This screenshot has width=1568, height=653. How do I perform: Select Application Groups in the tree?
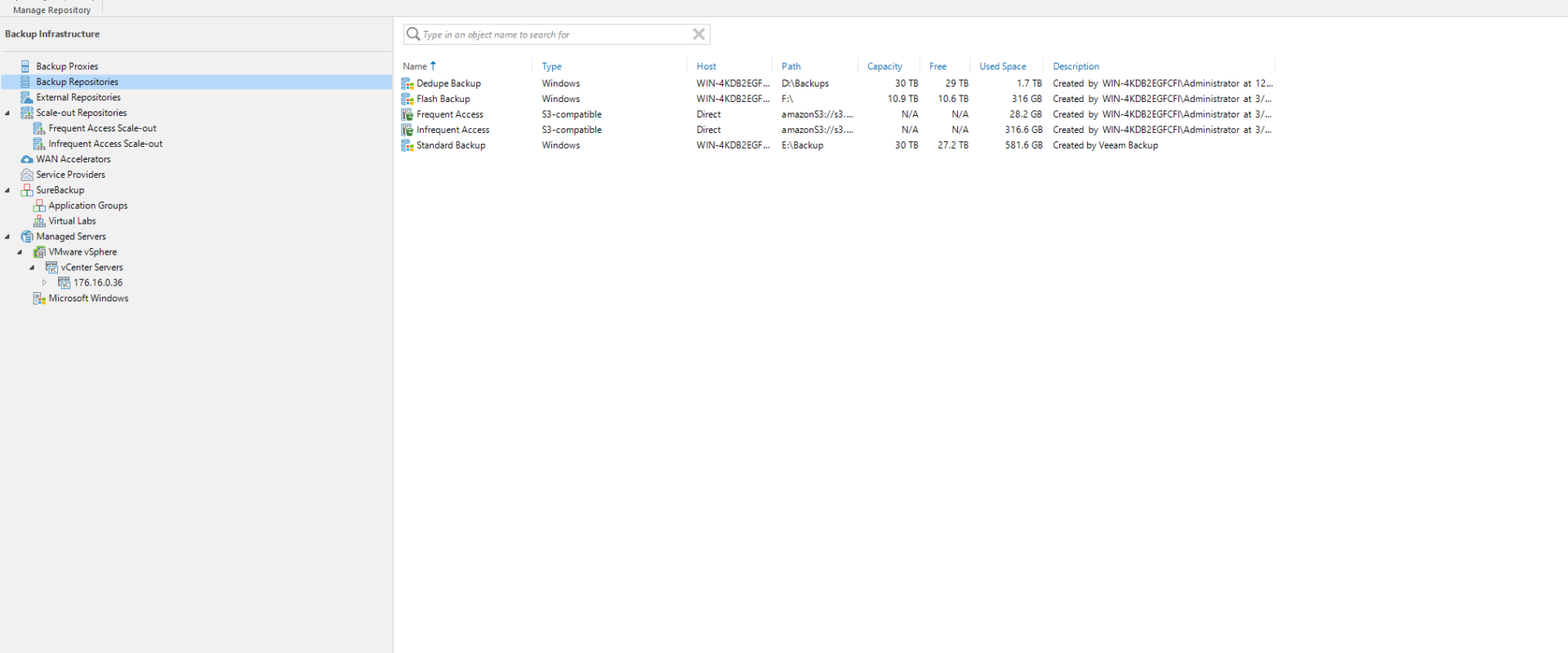tap(88, 206)
